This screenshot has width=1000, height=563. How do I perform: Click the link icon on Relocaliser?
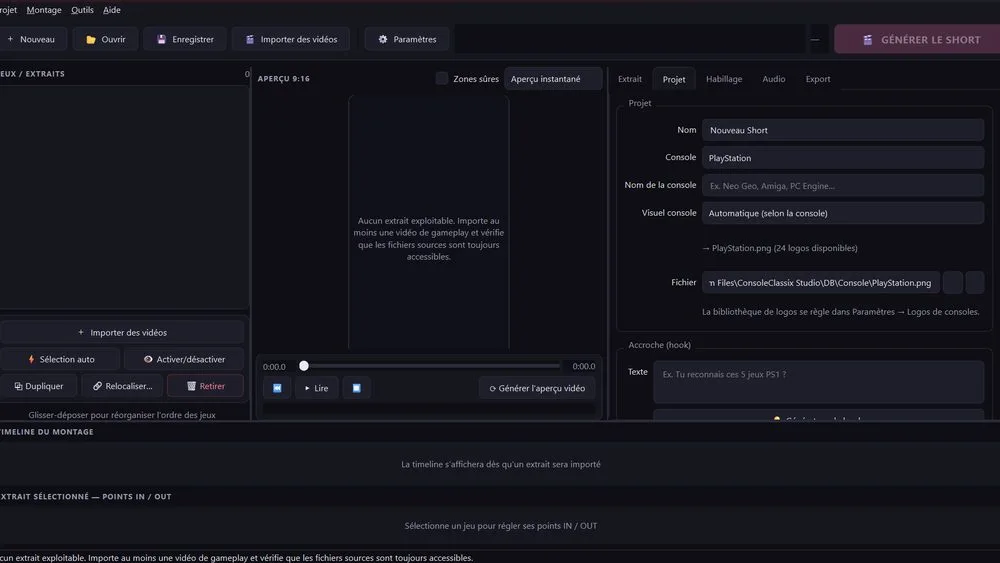tap(98, 386)
